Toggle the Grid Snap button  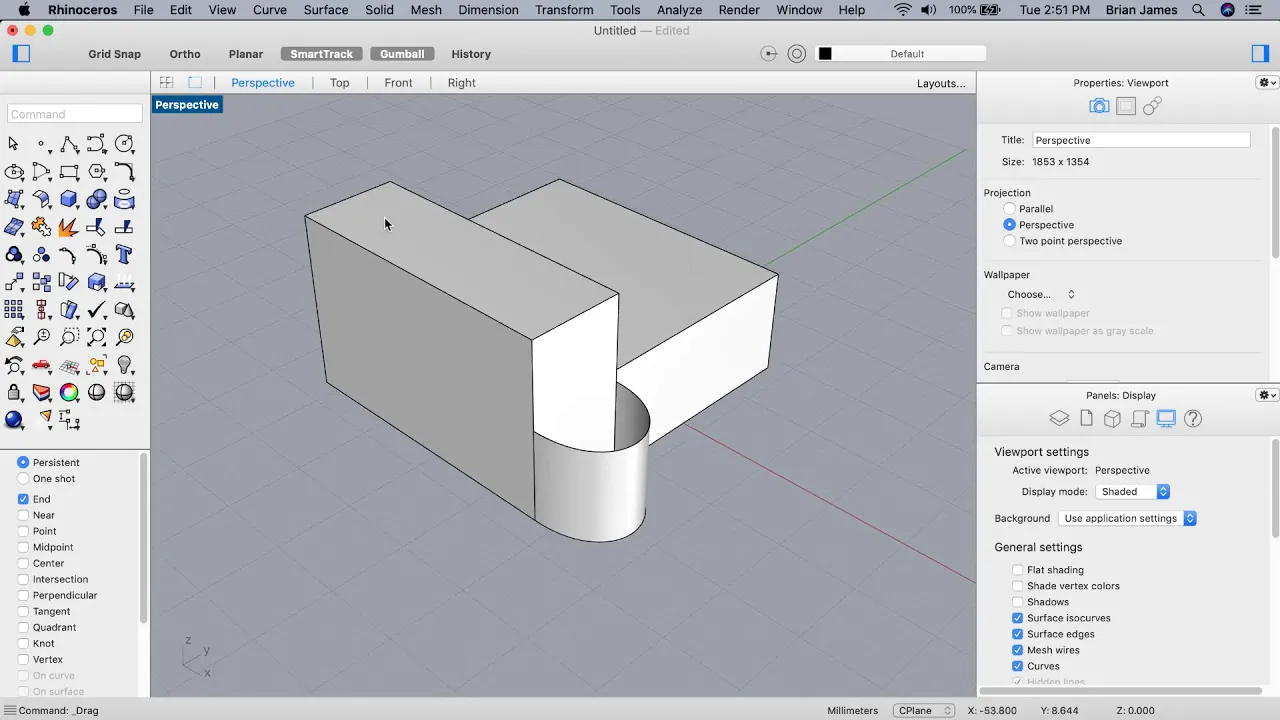point(114,54)
